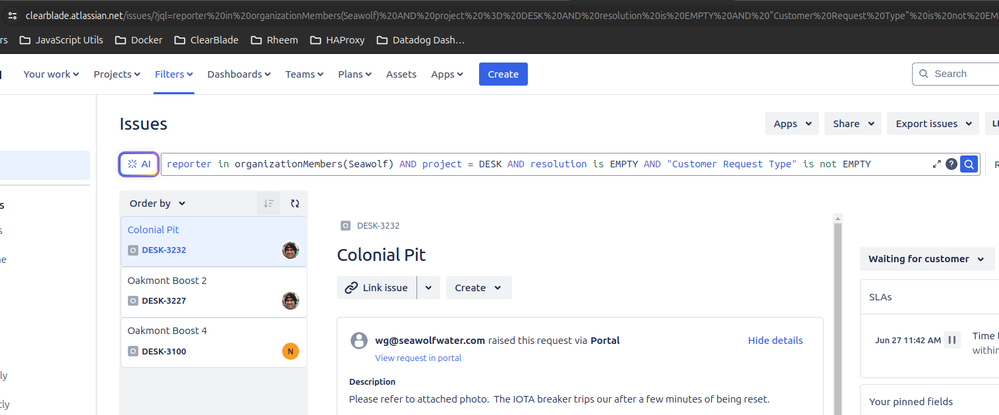Go to Assets in top navigation
The width and height of the screenshot is (999, 415).
coord(401,75)
